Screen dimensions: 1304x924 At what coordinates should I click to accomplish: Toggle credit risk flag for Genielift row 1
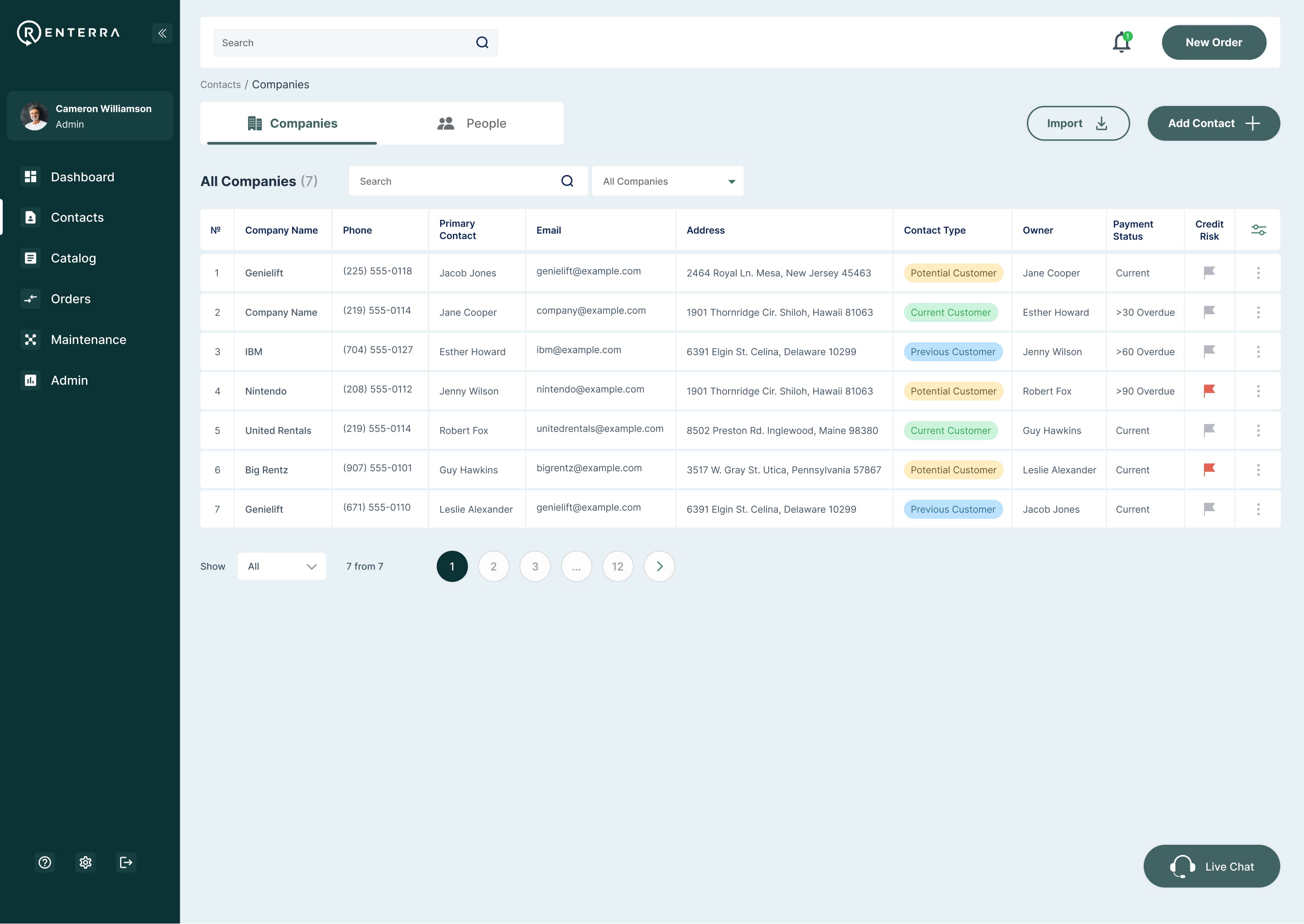click(x=1209, y=273)
